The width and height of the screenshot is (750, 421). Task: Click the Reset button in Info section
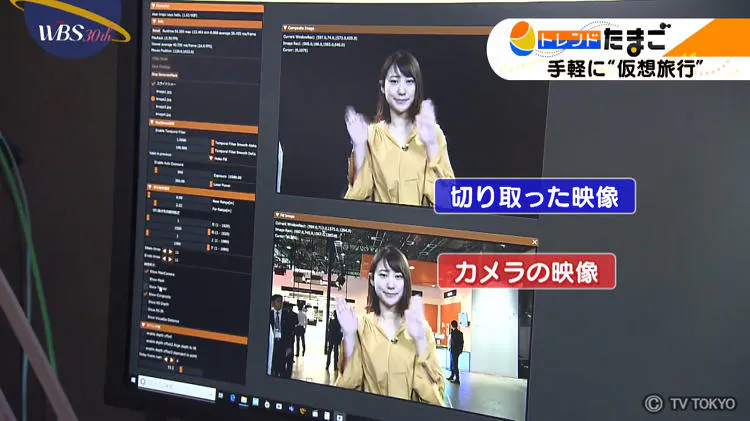156,30
